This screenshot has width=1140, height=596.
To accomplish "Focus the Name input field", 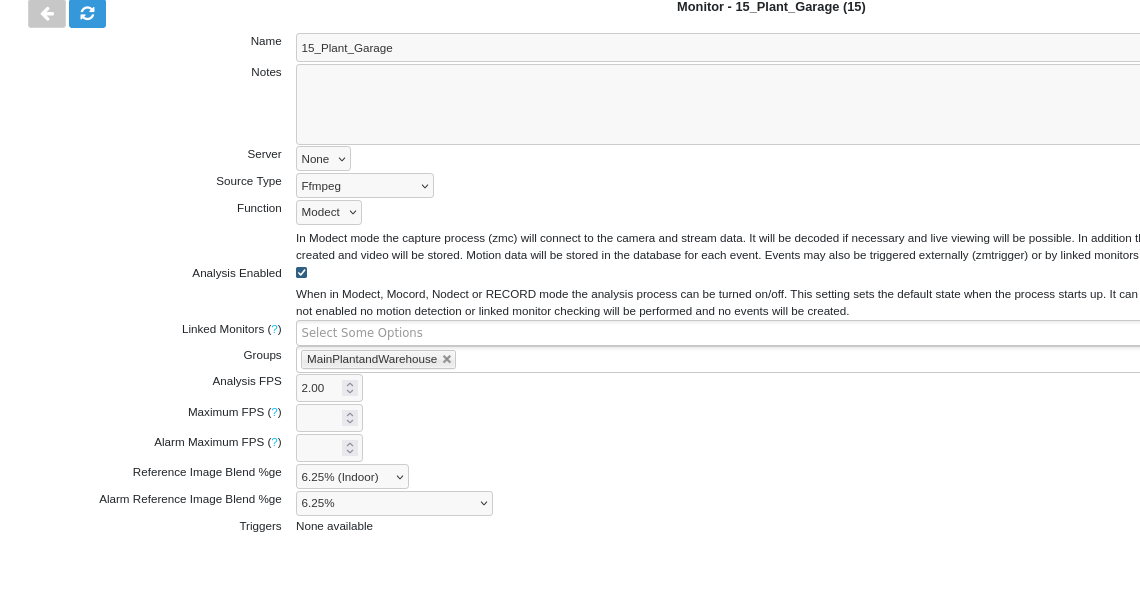I will click(x=718, y=48).
